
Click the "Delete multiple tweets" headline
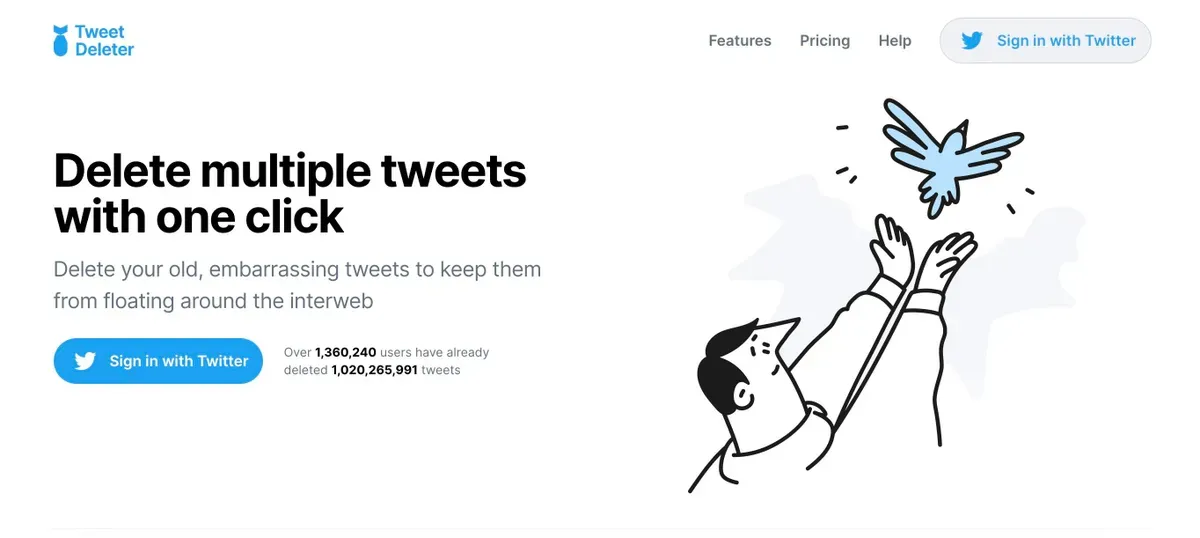[x=290, y=171]
